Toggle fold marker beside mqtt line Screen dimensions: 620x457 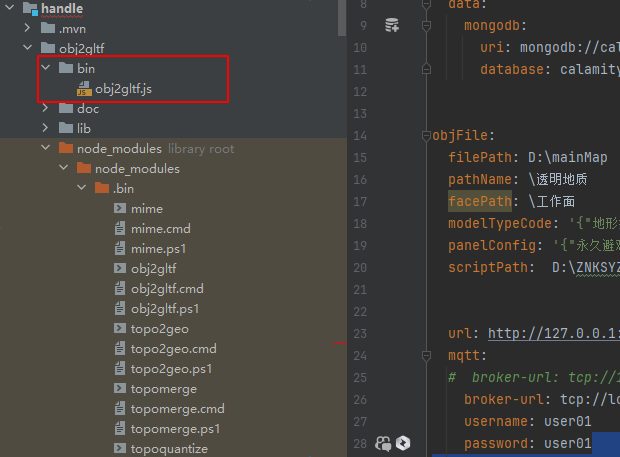tap(426, 356)
